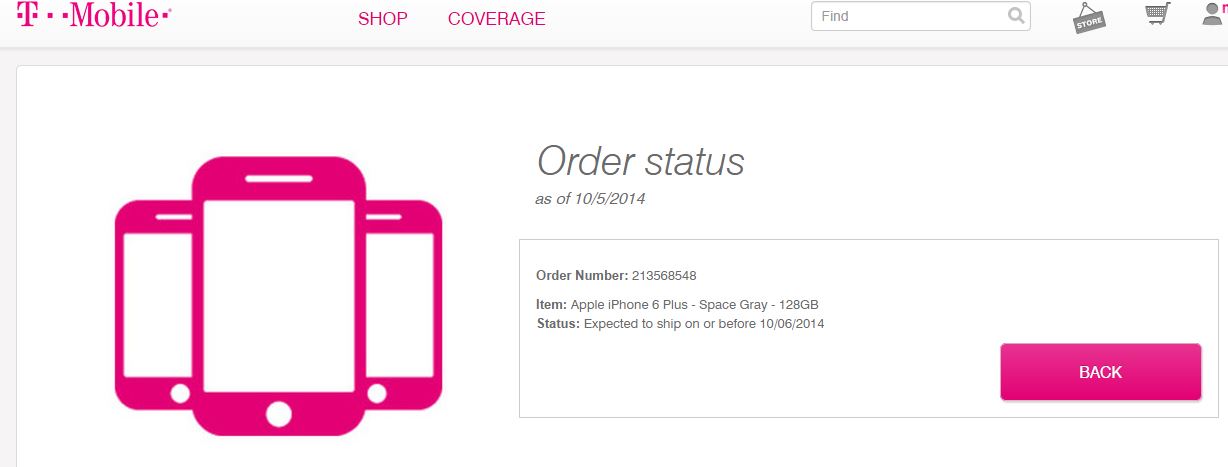Click the right phone in the illustration

tap(404, 304)
